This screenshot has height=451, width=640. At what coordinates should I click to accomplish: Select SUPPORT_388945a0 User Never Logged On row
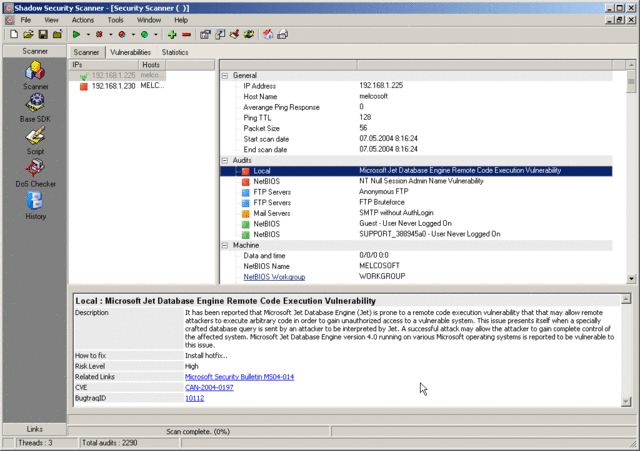tap(416, 235)
